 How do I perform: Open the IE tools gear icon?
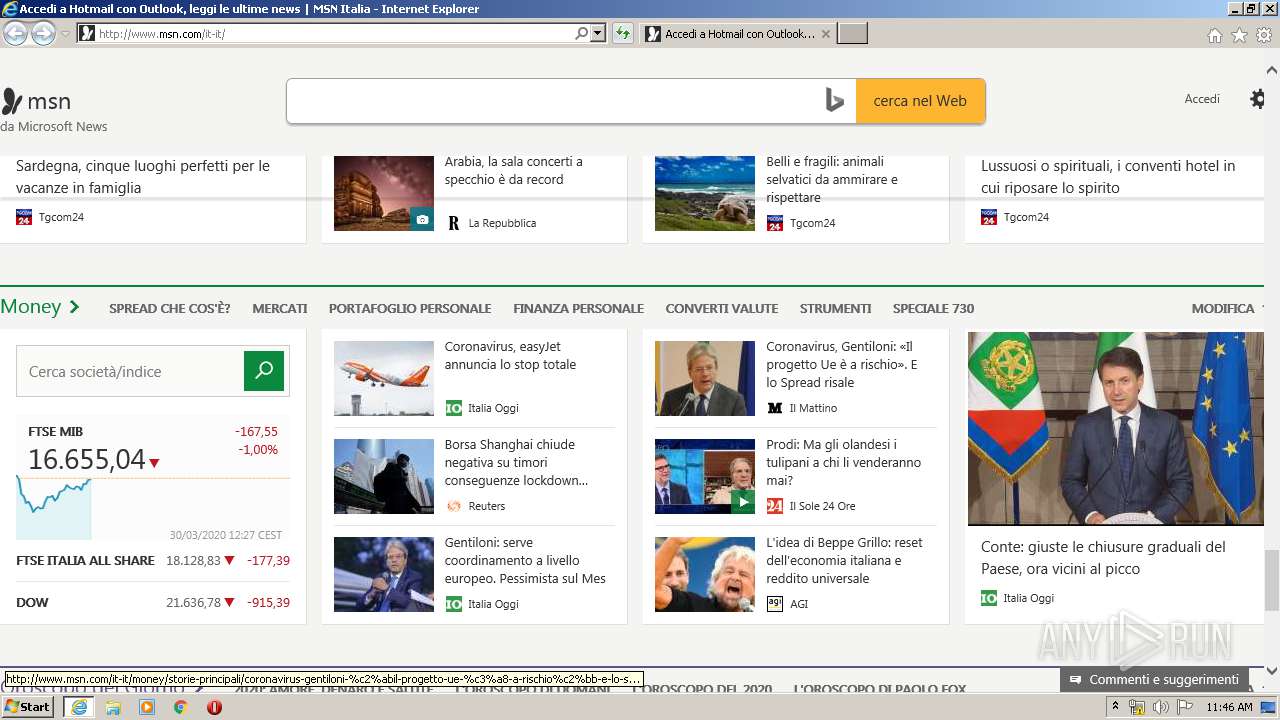pos(1264,35)
